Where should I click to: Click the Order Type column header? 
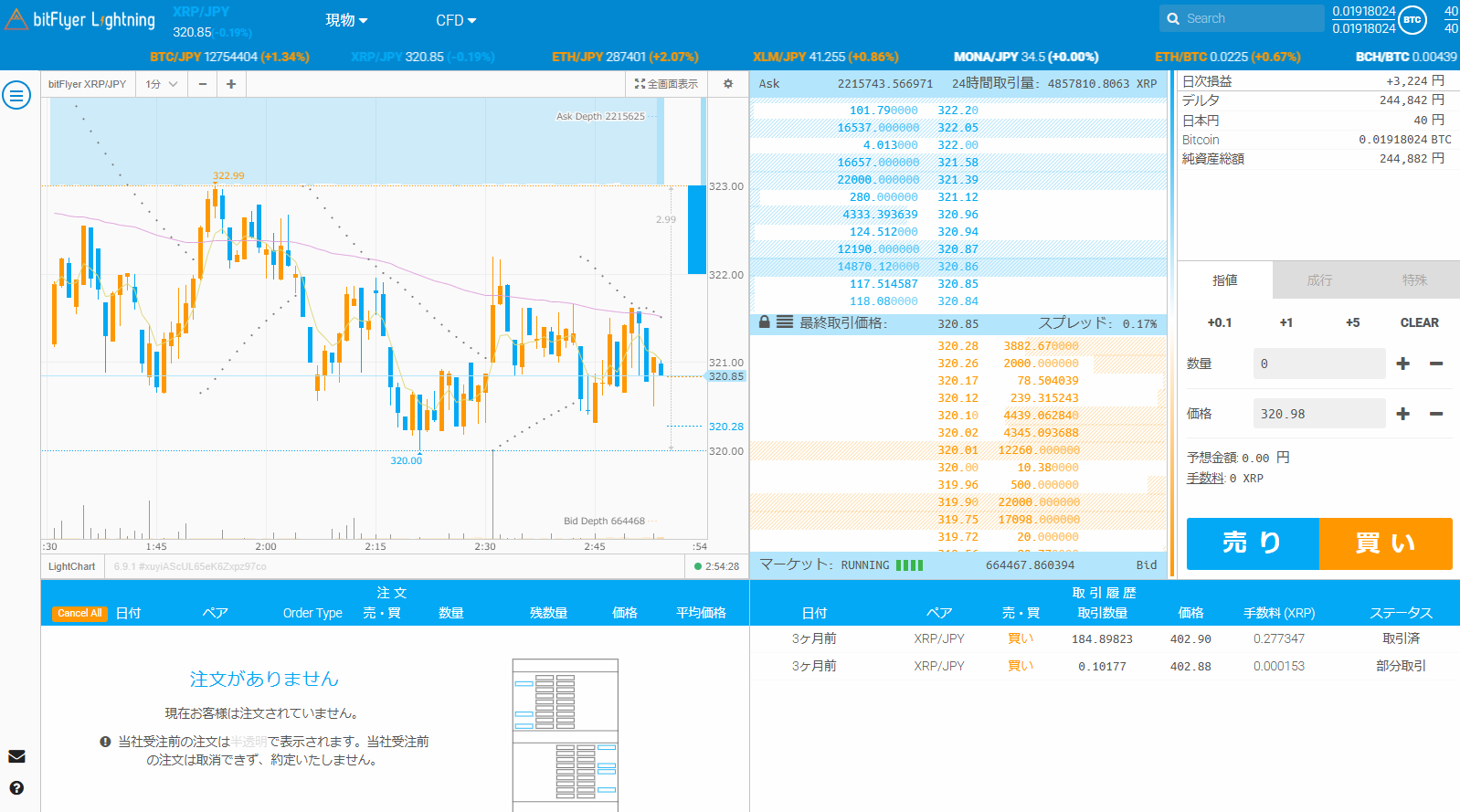[x=312, y=613]
